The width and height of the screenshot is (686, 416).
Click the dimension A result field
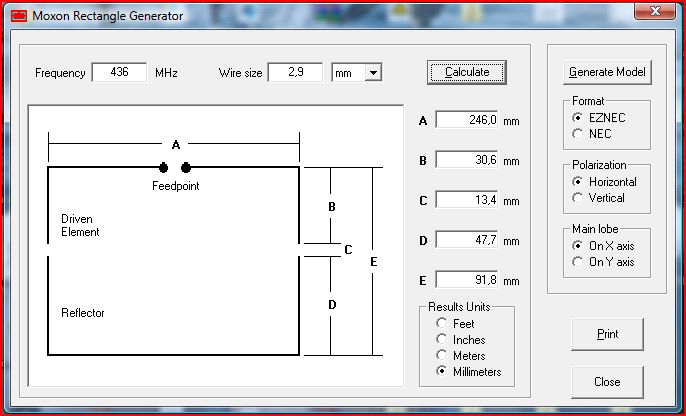(467, 120)
